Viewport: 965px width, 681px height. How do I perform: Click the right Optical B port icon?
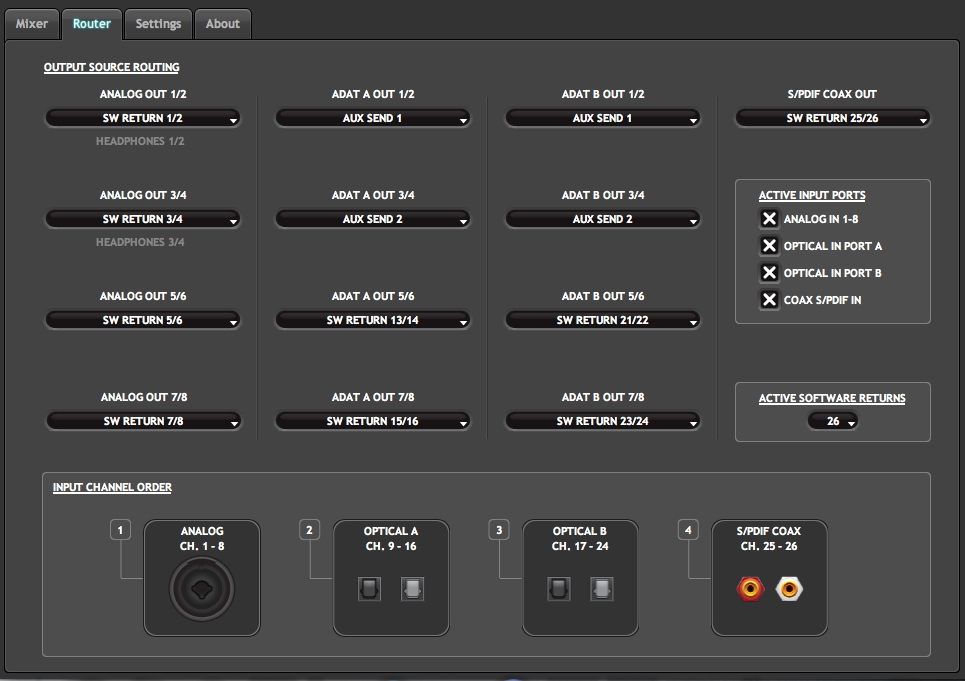pyautogui.click(x=602, y=589)
